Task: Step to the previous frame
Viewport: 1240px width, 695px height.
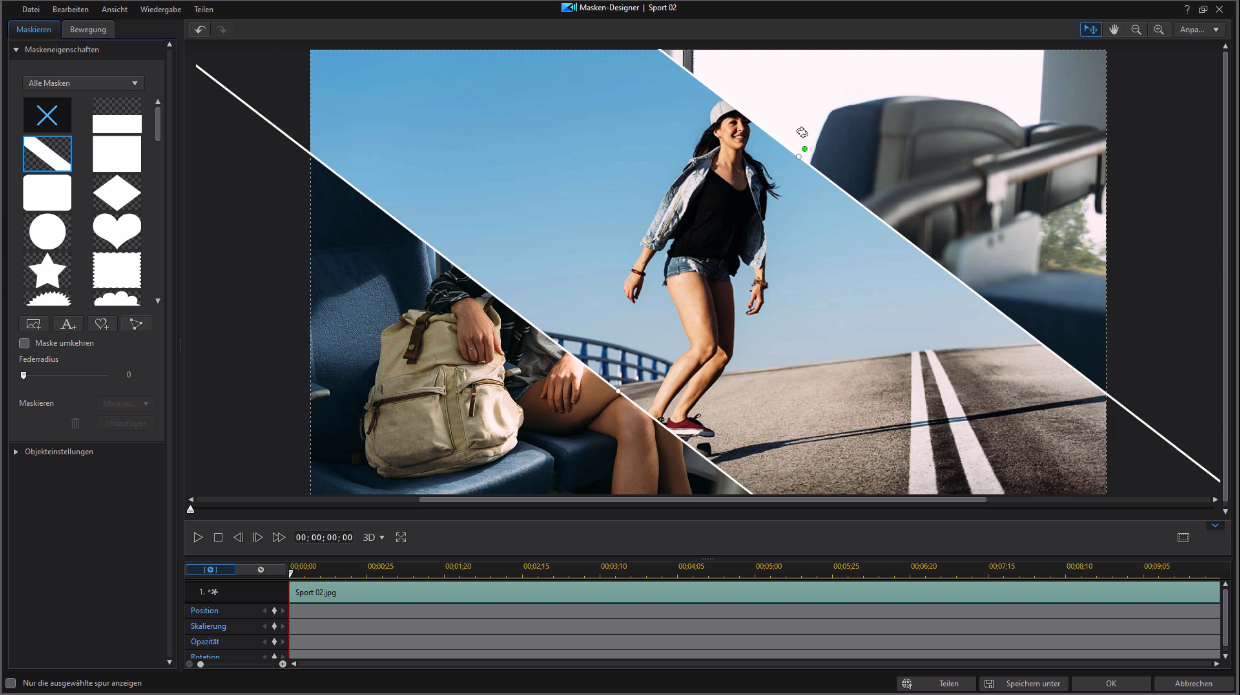Action: coord(238,537)
